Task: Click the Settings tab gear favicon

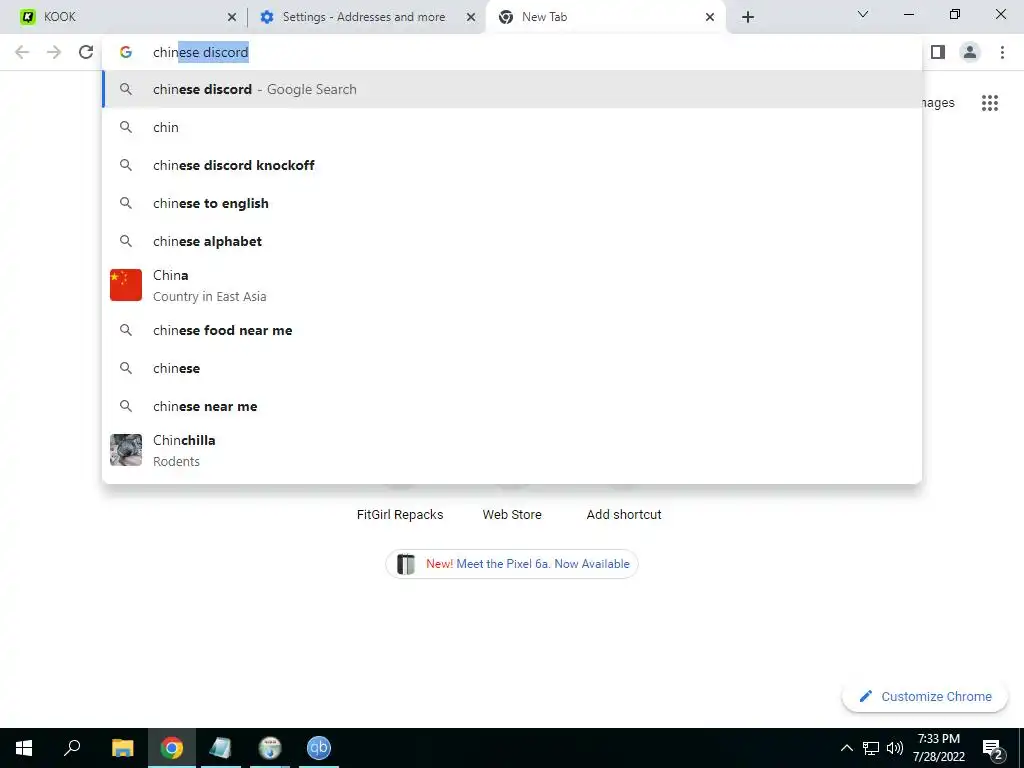Action: (x=266, y=17)
